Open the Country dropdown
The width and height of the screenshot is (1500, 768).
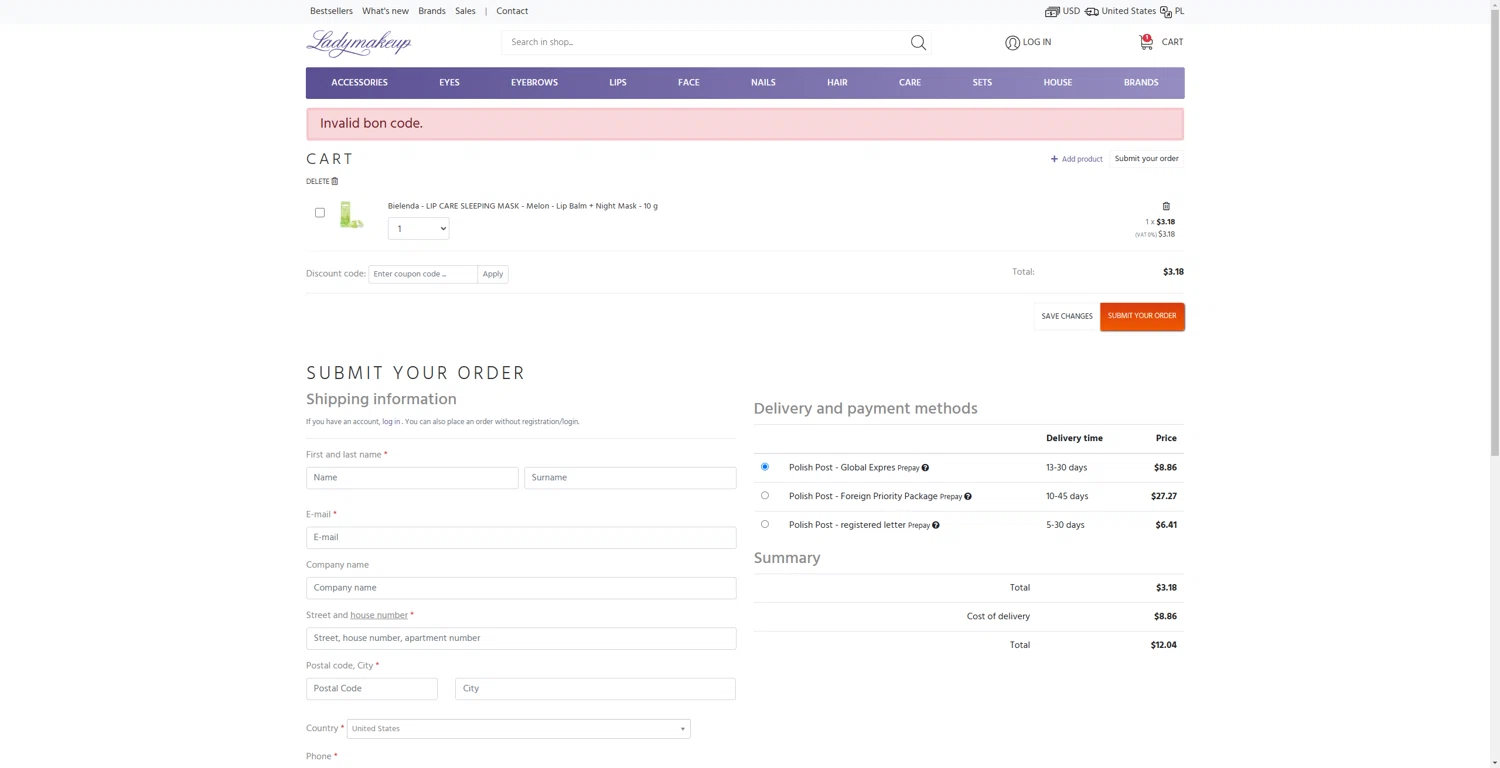coord(518,729)
